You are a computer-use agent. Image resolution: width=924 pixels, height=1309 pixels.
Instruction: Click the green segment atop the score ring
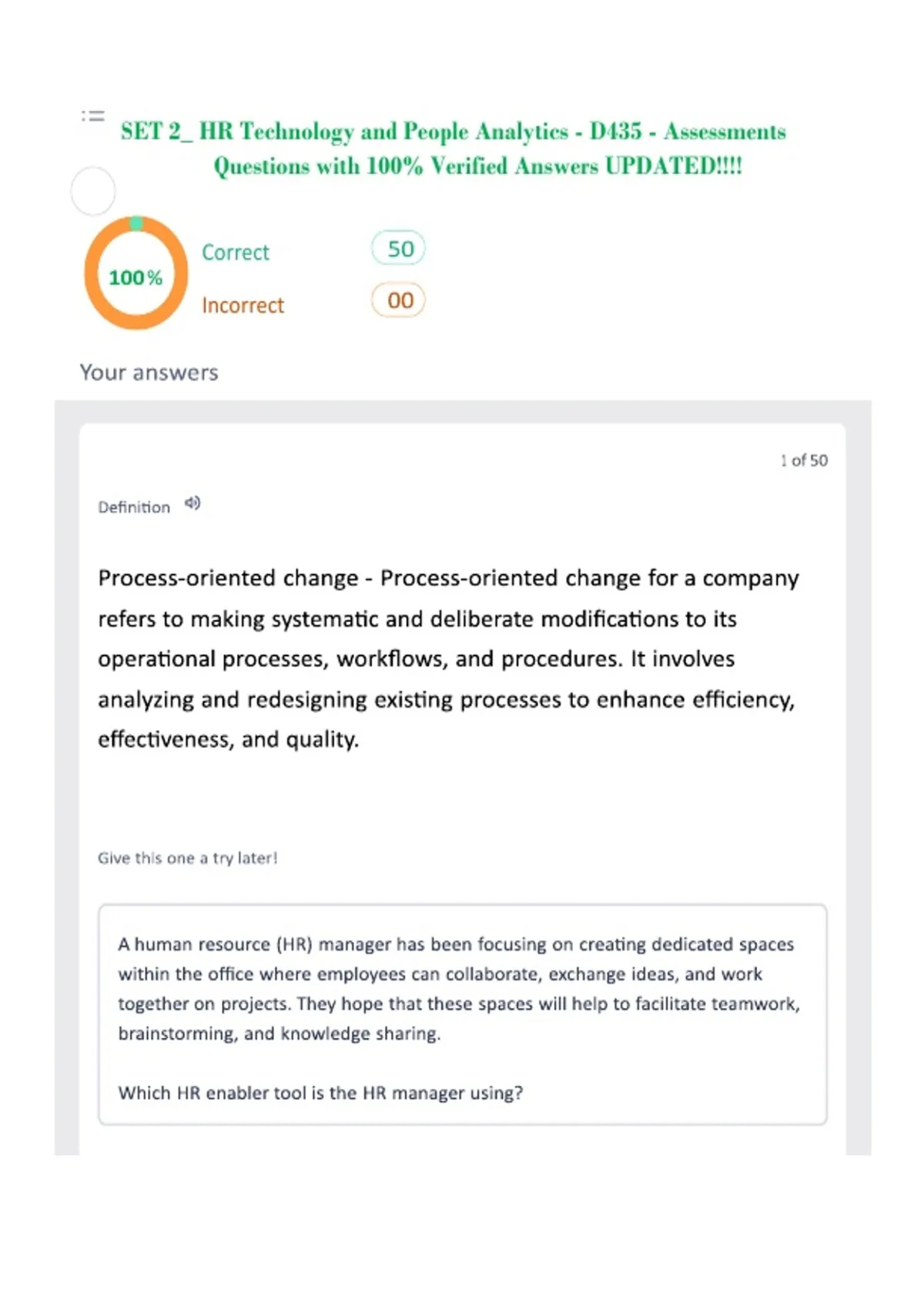pyautogui.click(x=136, y=223)
